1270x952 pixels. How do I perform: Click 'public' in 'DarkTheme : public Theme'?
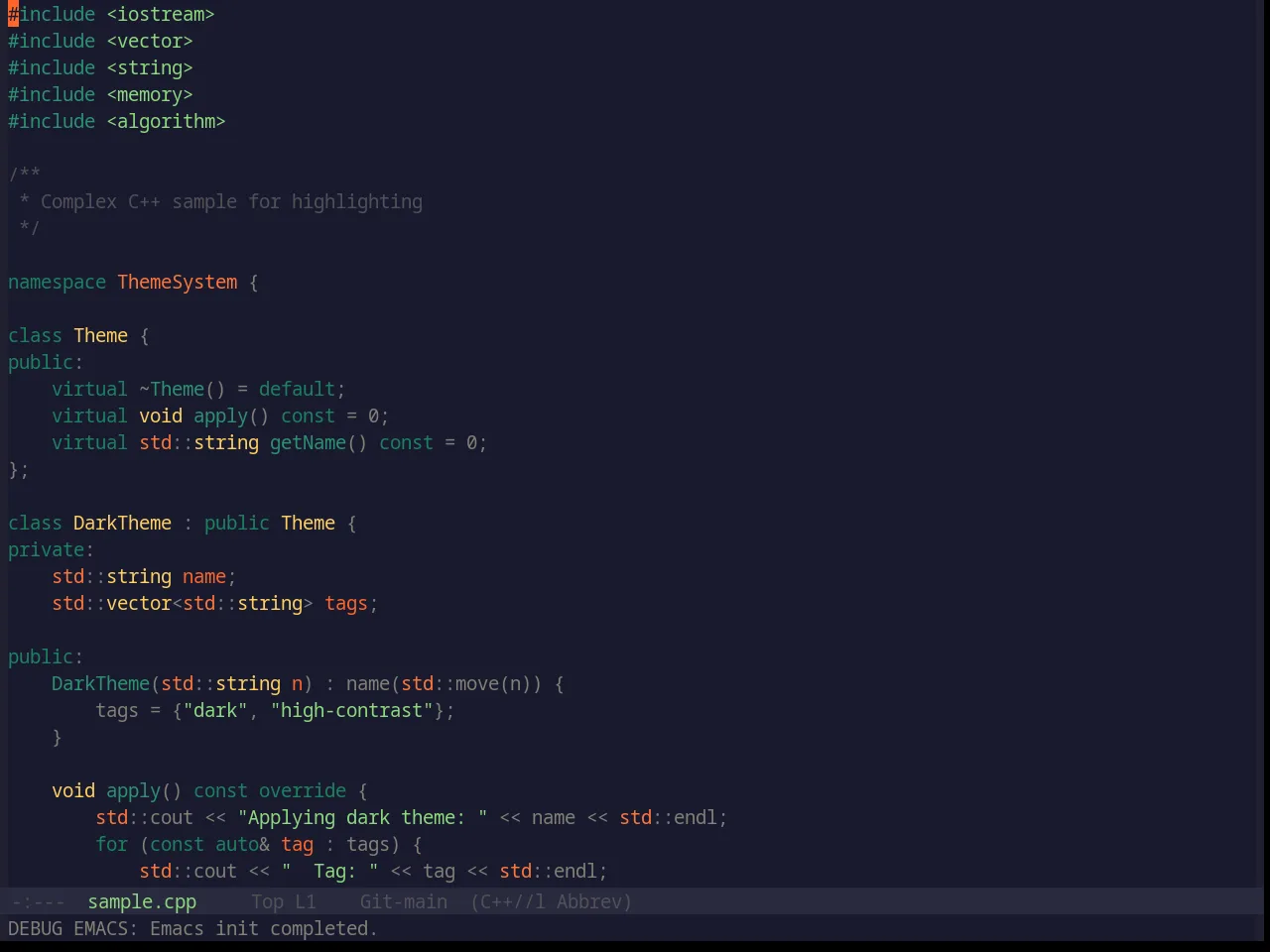coord(237,523)
